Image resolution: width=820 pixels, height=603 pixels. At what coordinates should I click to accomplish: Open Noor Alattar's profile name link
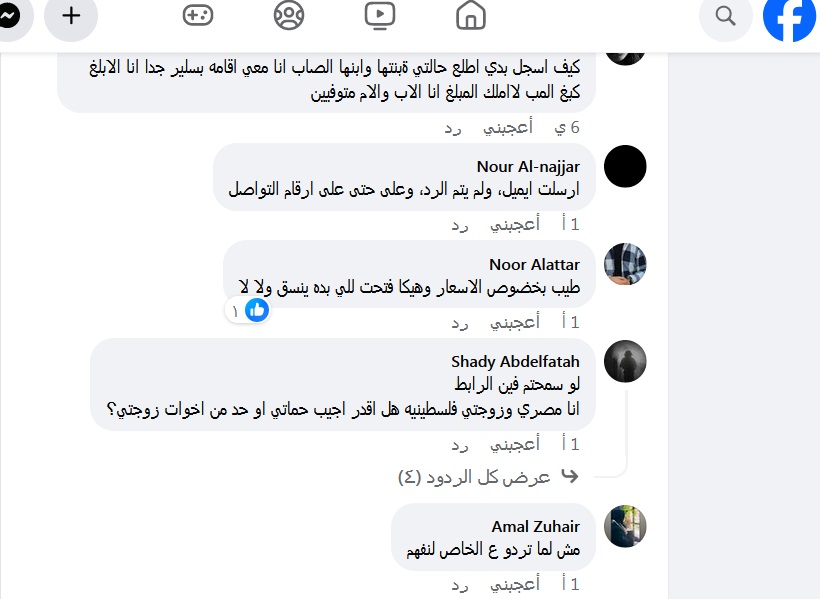[534, 265]
